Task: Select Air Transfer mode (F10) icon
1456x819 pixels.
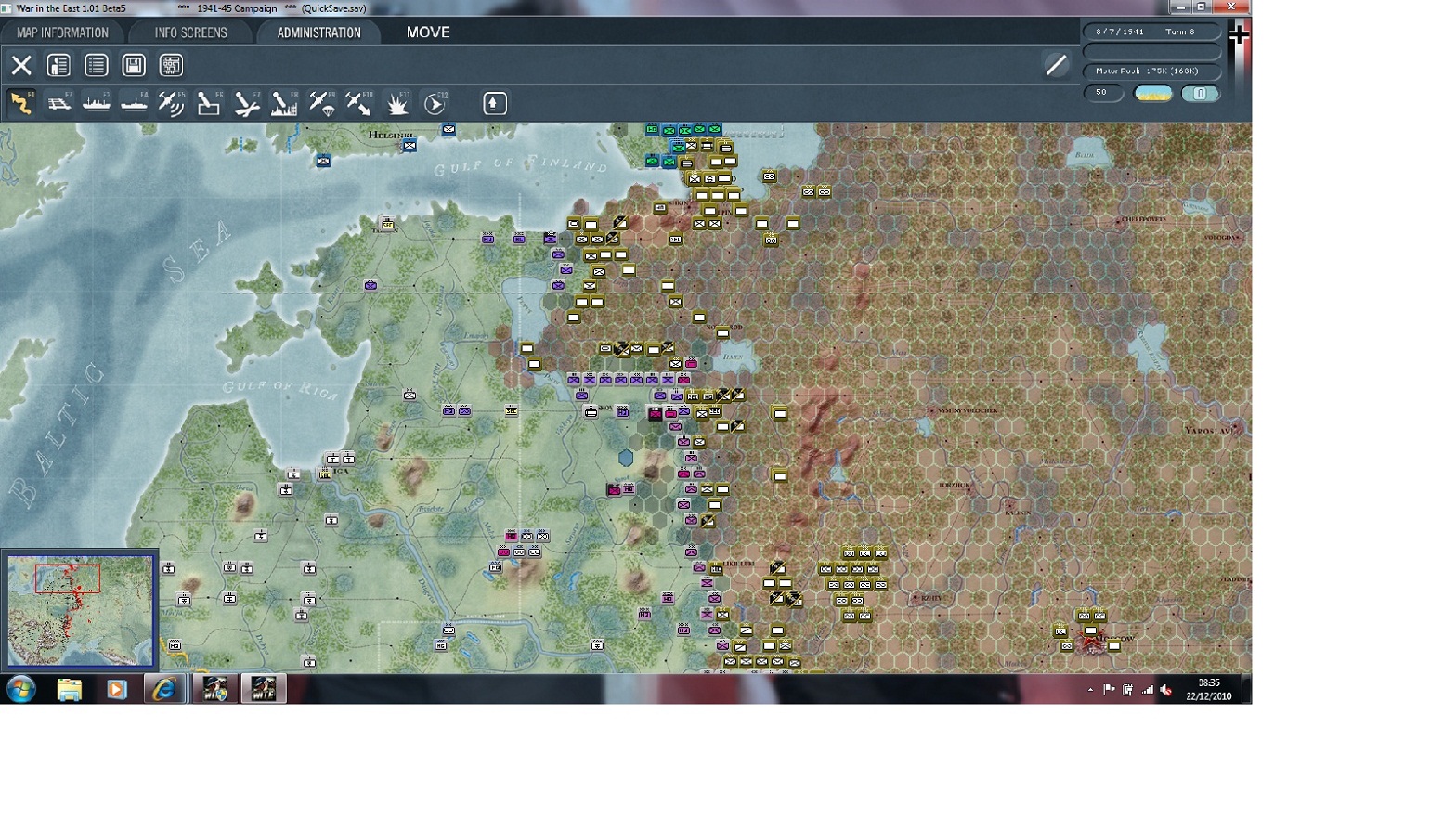Action: click(358, 103)
